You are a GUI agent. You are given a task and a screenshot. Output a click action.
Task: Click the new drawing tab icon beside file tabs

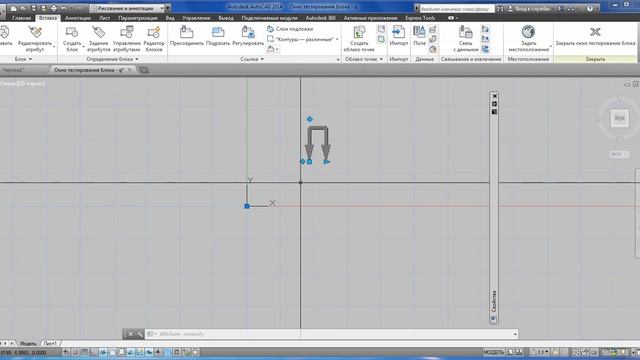pos(144,70)
